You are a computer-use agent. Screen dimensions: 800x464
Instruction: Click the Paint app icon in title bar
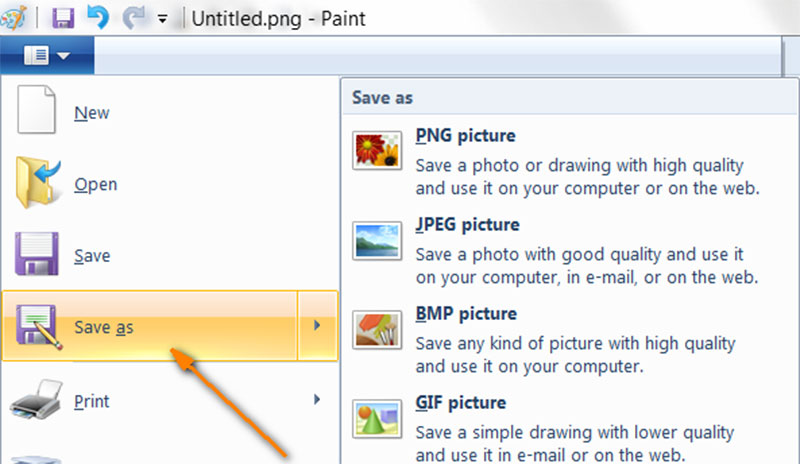13,17
